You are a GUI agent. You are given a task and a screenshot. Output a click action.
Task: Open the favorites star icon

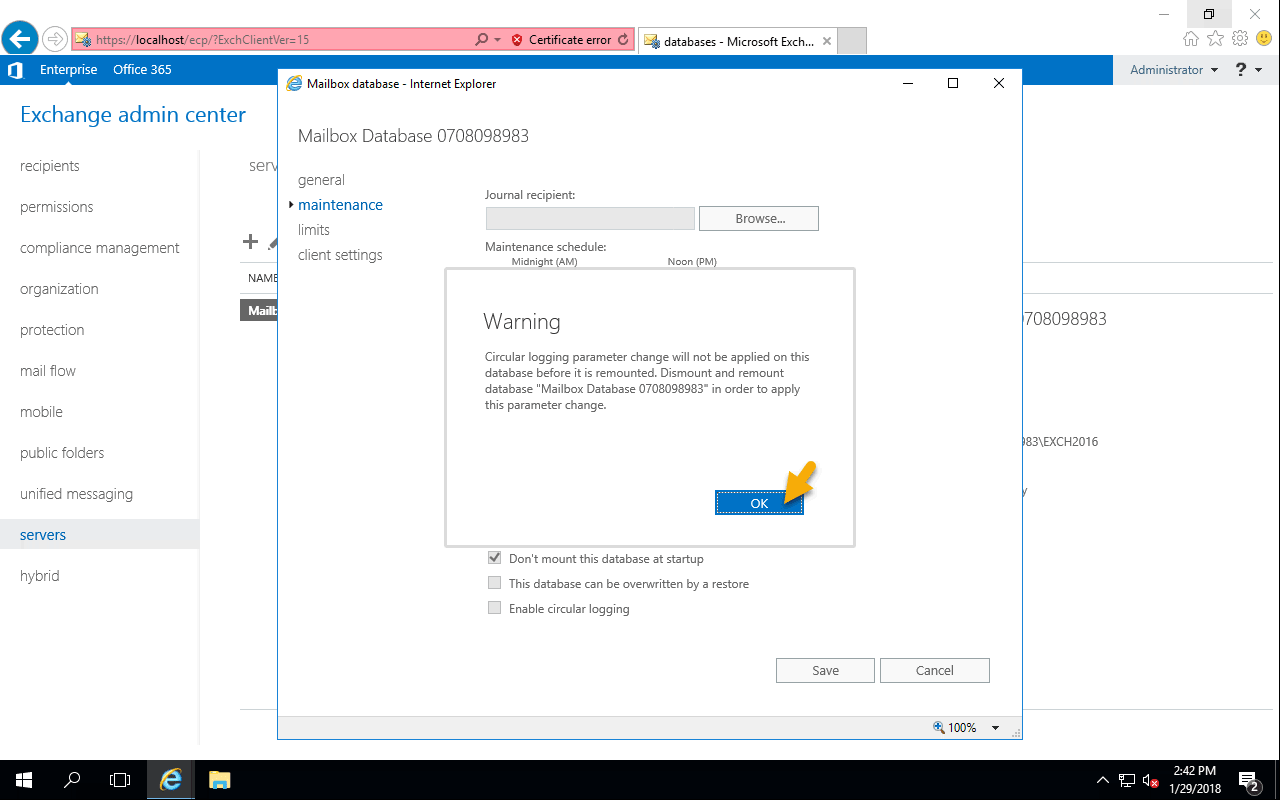[1215, 39]
